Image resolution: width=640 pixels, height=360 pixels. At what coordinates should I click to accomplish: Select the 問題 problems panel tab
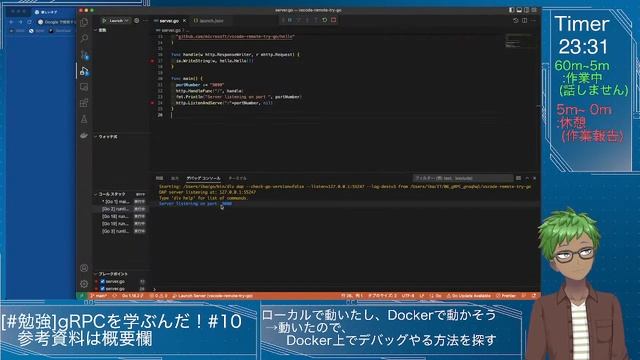pyautogui.click(x=160, y=178)
